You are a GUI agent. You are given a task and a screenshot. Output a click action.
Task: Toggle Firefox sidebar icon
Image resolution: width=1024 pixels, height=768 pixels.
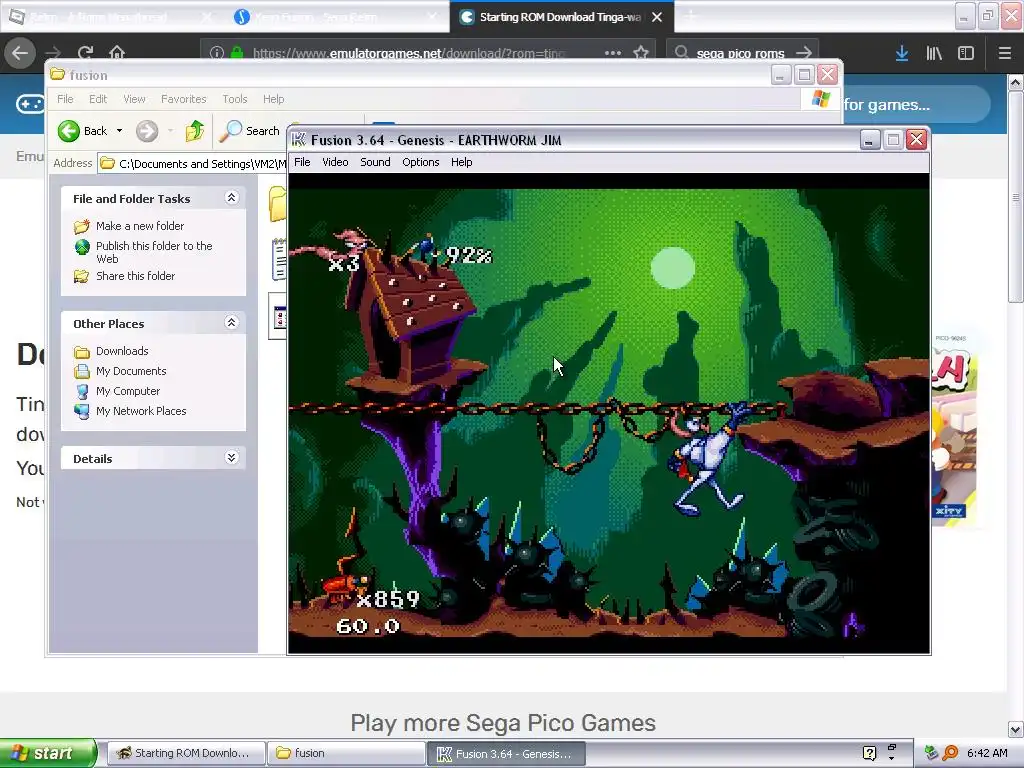click(x=966, y=53)
